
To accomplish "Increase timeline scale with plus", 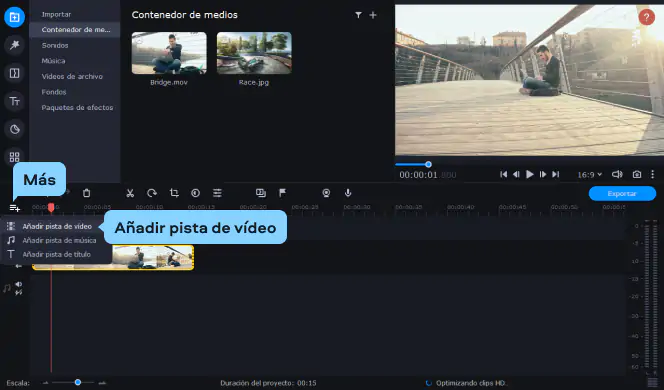I will pos(102,383).
